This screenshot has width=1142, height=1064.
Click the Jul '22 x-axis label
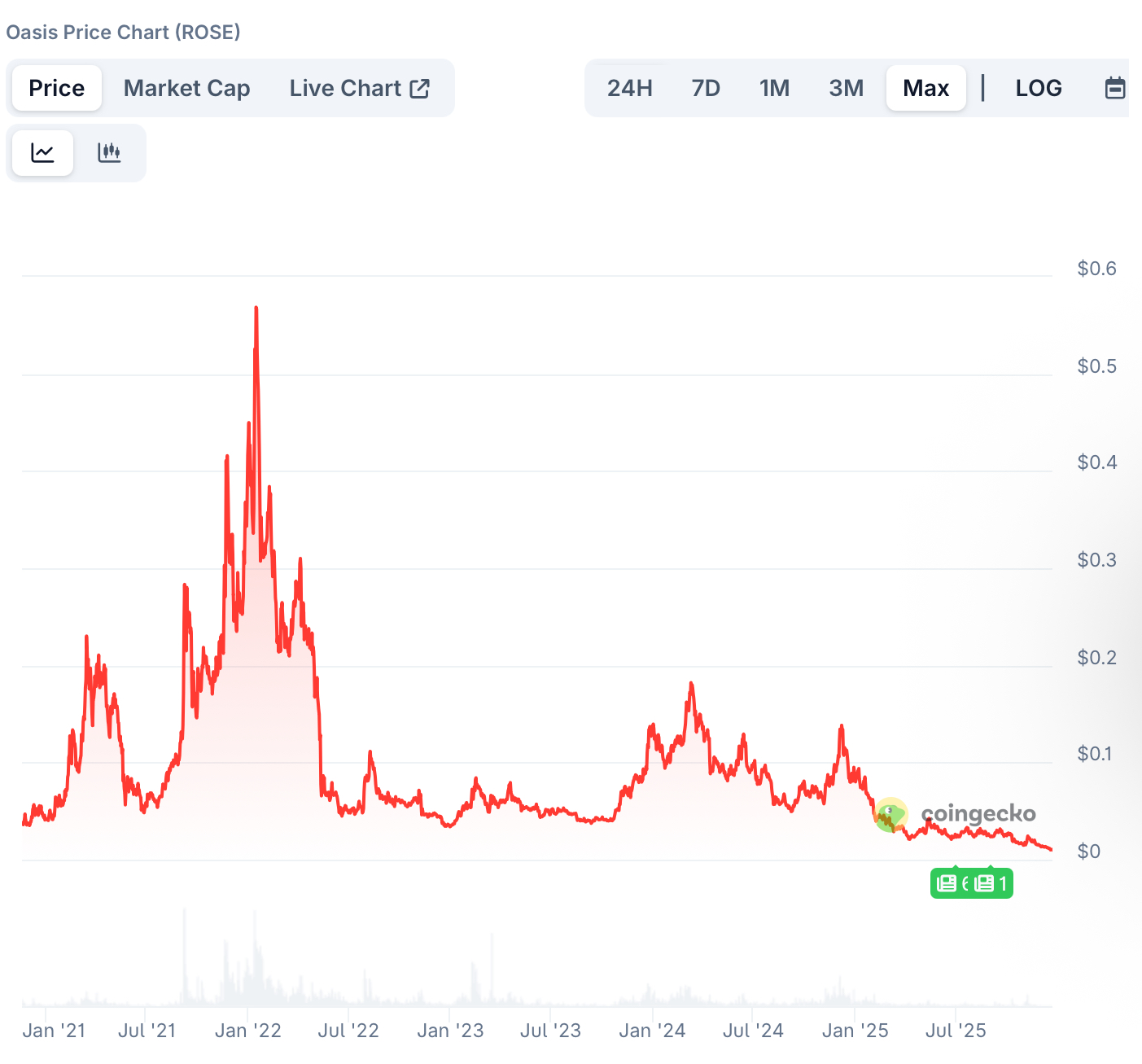click(348, 1031)
